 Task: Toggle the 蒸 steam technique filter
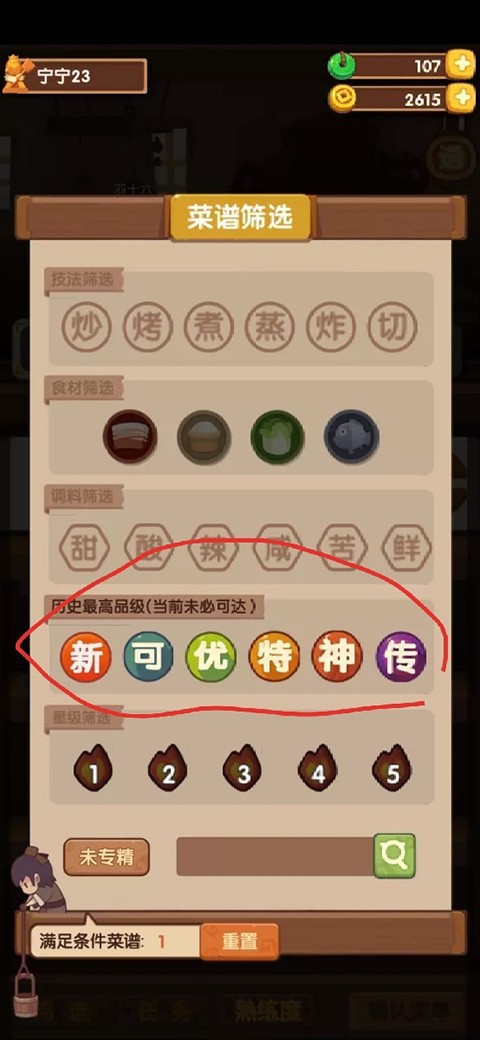pos(270,327)
